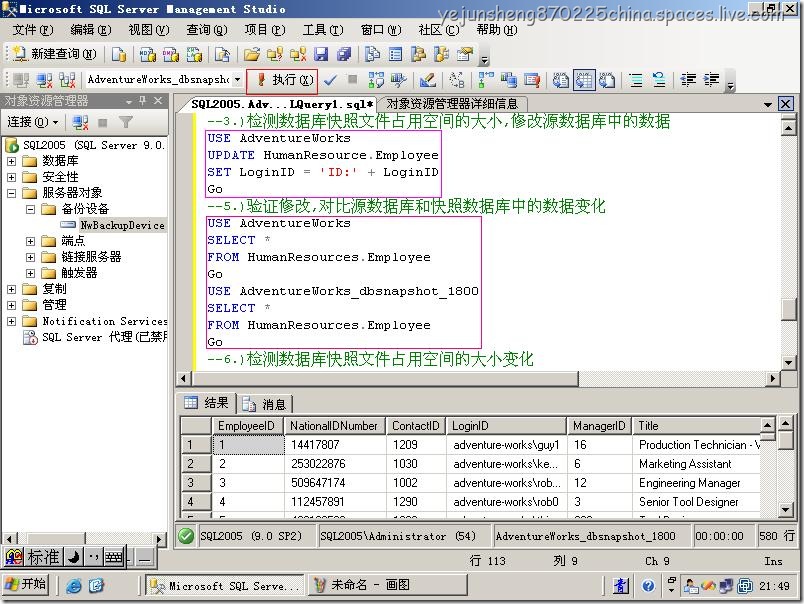The image size is (804, 604).
Task: Expand the 链接服务器 tree node
Action: (30, 257)
